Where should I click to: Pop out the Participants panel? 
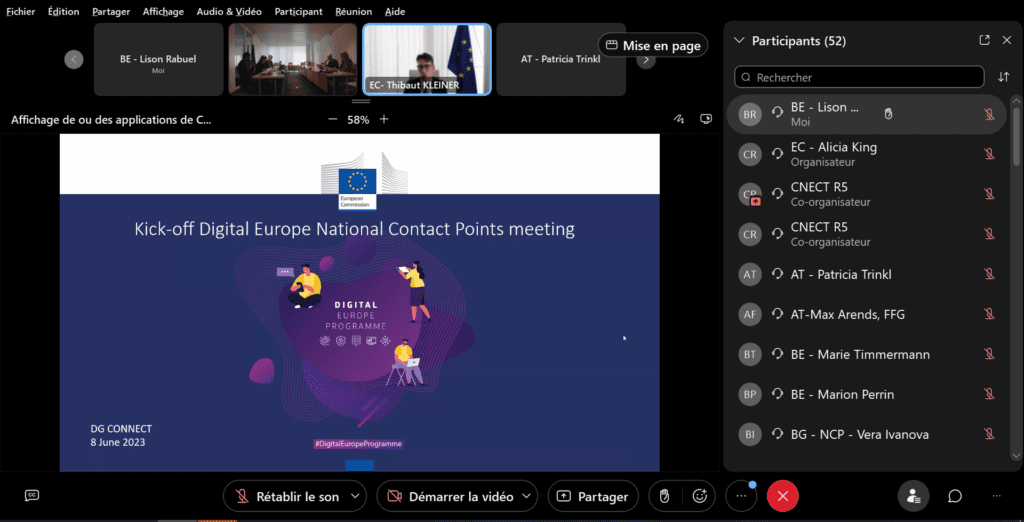click(984, 41)
